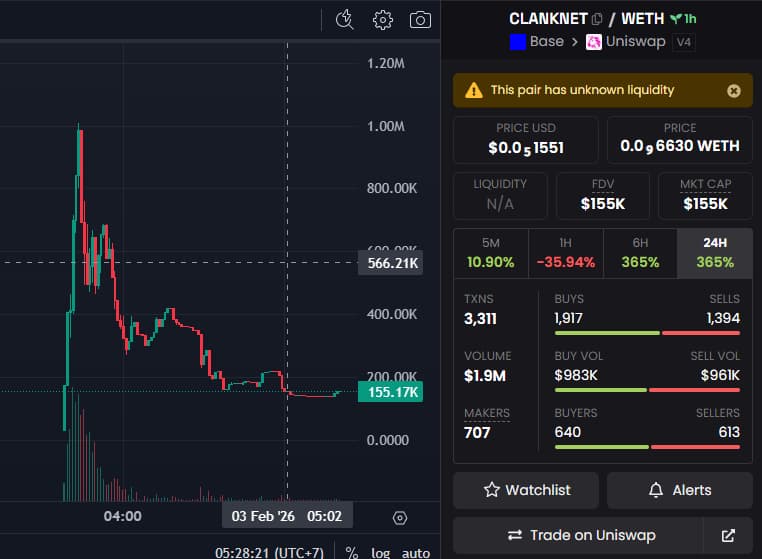Click the 155.17K current price label
The height and width of the screenshot is (559, 762).
coord(392,392)
